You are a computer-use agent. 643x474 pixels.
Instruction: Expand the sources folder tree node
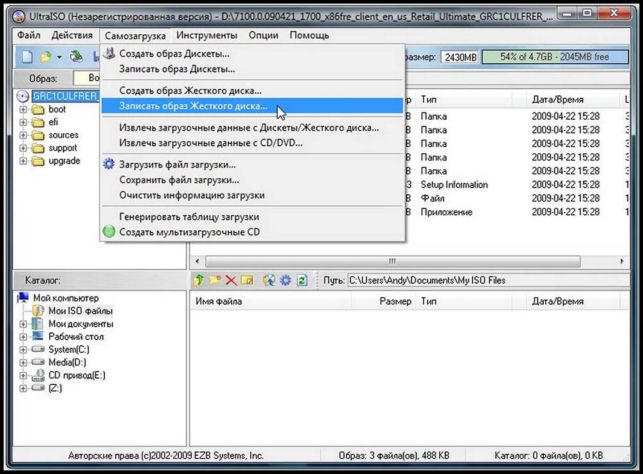[x=23, y=135]
